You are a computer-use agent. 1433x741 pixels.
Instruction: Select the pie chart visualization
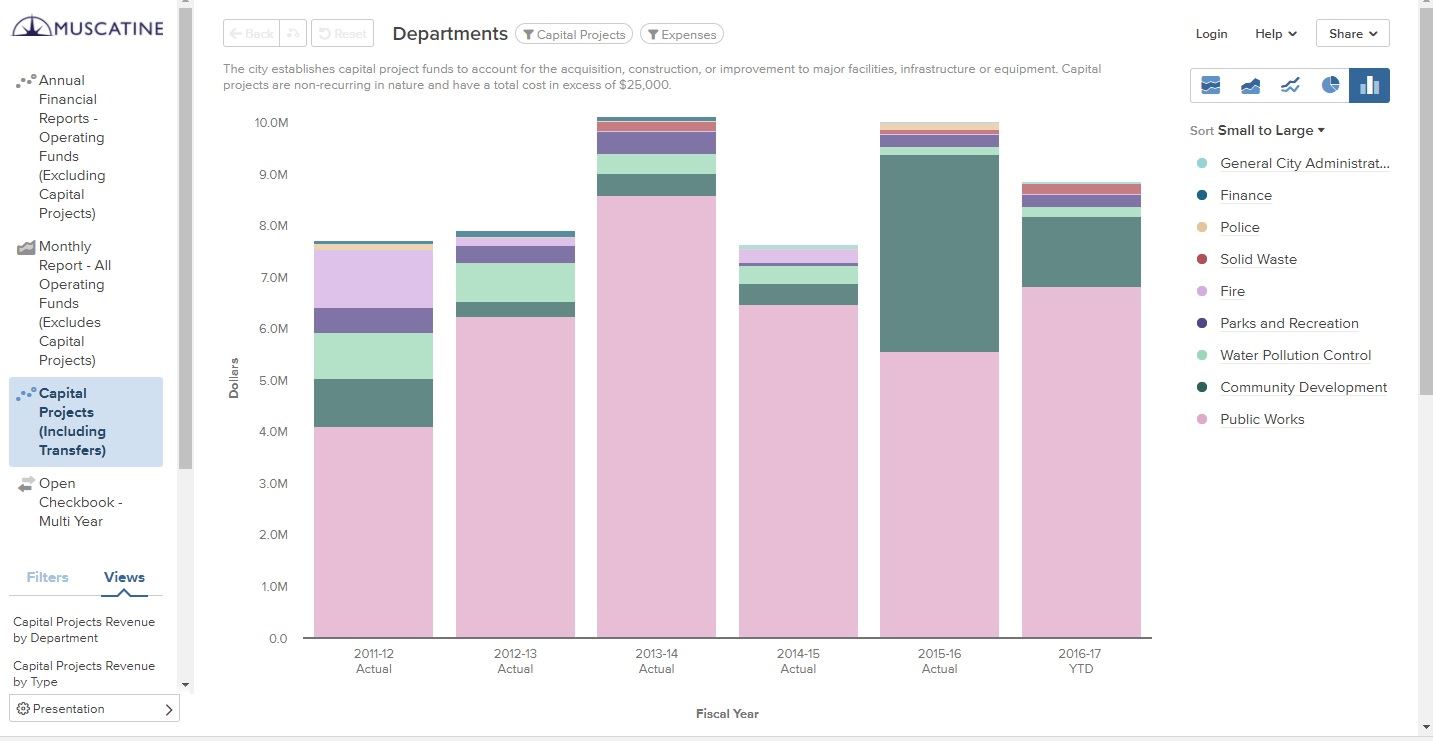click(1330, 85)
